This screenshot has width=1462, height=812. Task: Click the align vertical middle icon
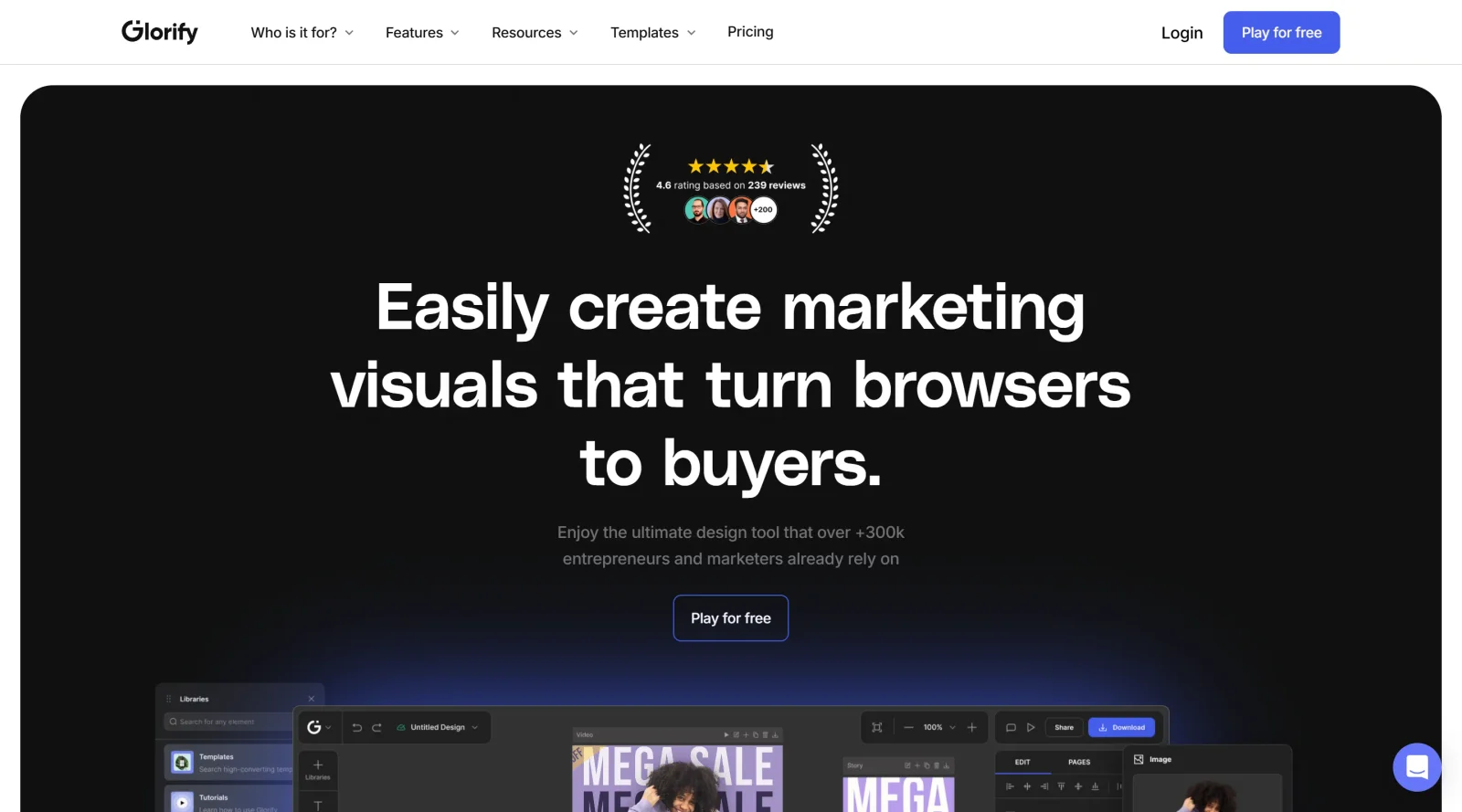(1078, 786)
